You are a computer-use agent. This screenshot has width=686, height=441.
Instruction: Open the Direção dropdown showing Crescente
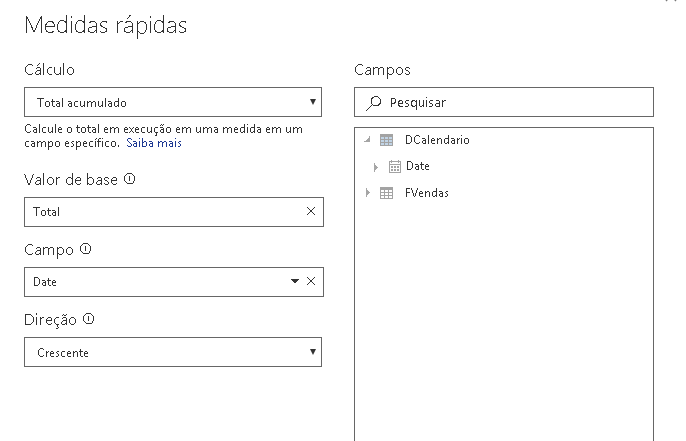pyautogui.click(x=173, y=352)
